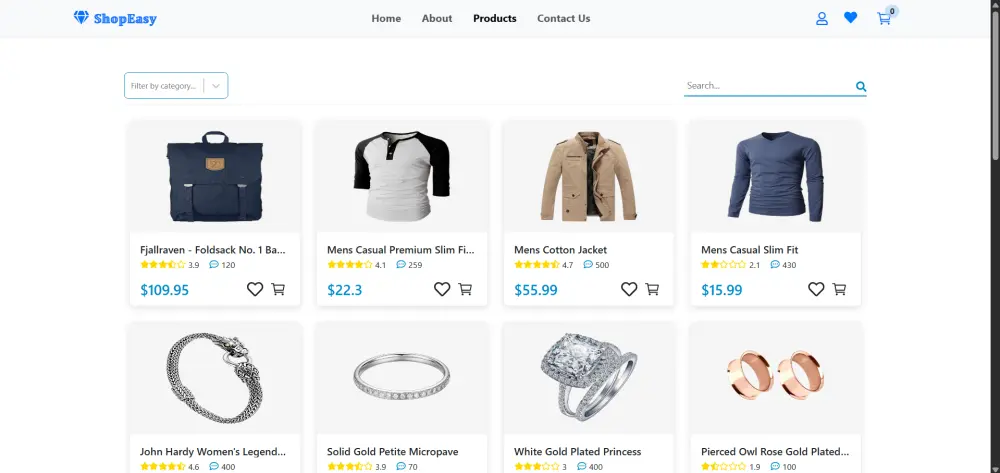This screenshot has width=1000, height=473.
Task: Open the shopping cart in header
Action: (x=884, y=18)
